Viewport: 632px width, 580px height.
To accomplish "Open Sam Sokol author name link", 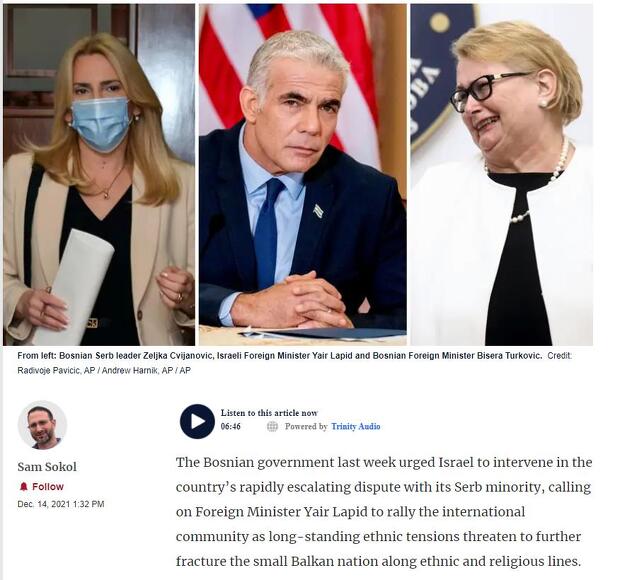I will [47, 467].
